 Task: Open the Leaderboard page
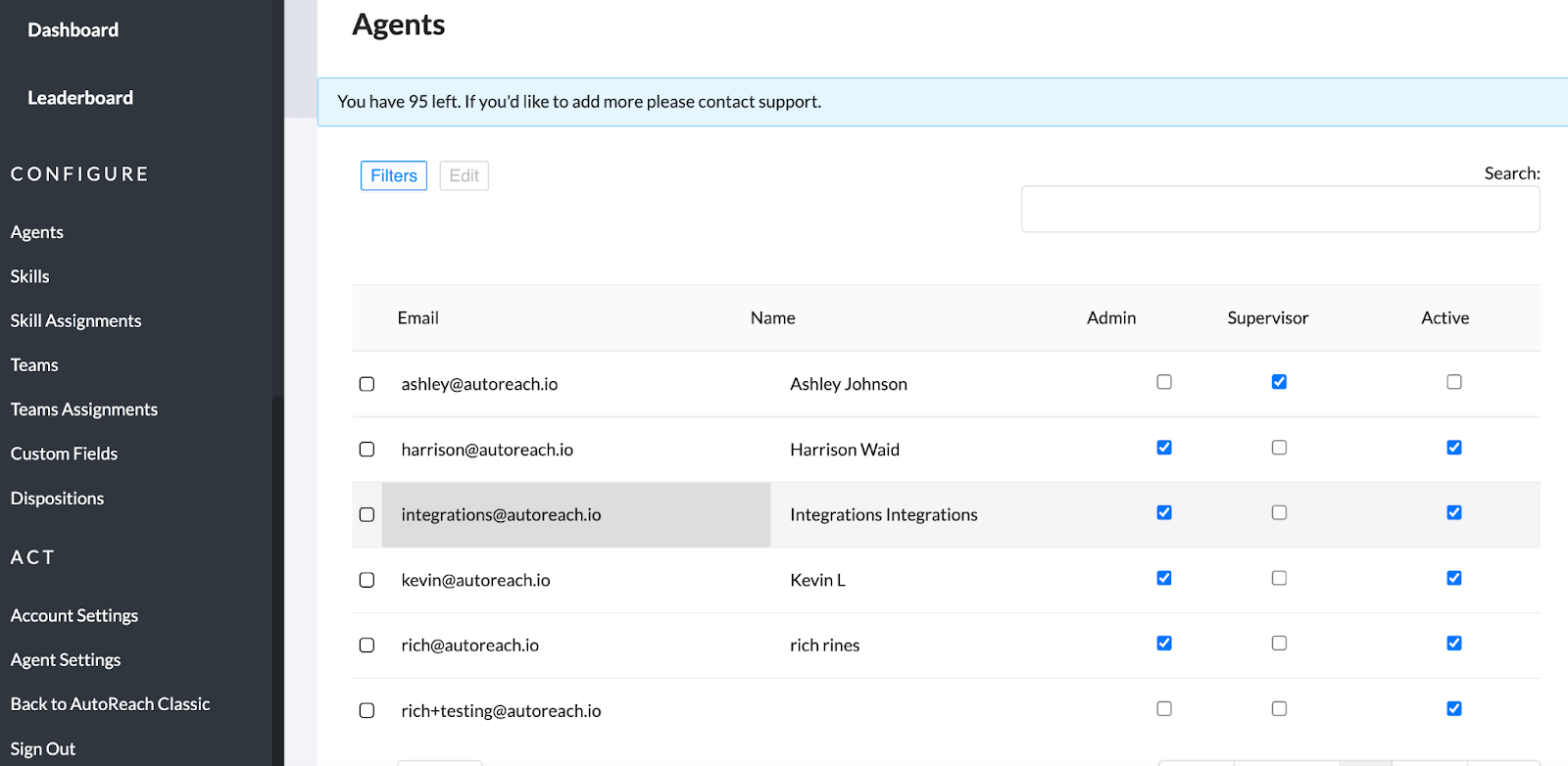[x=80, y=98]
